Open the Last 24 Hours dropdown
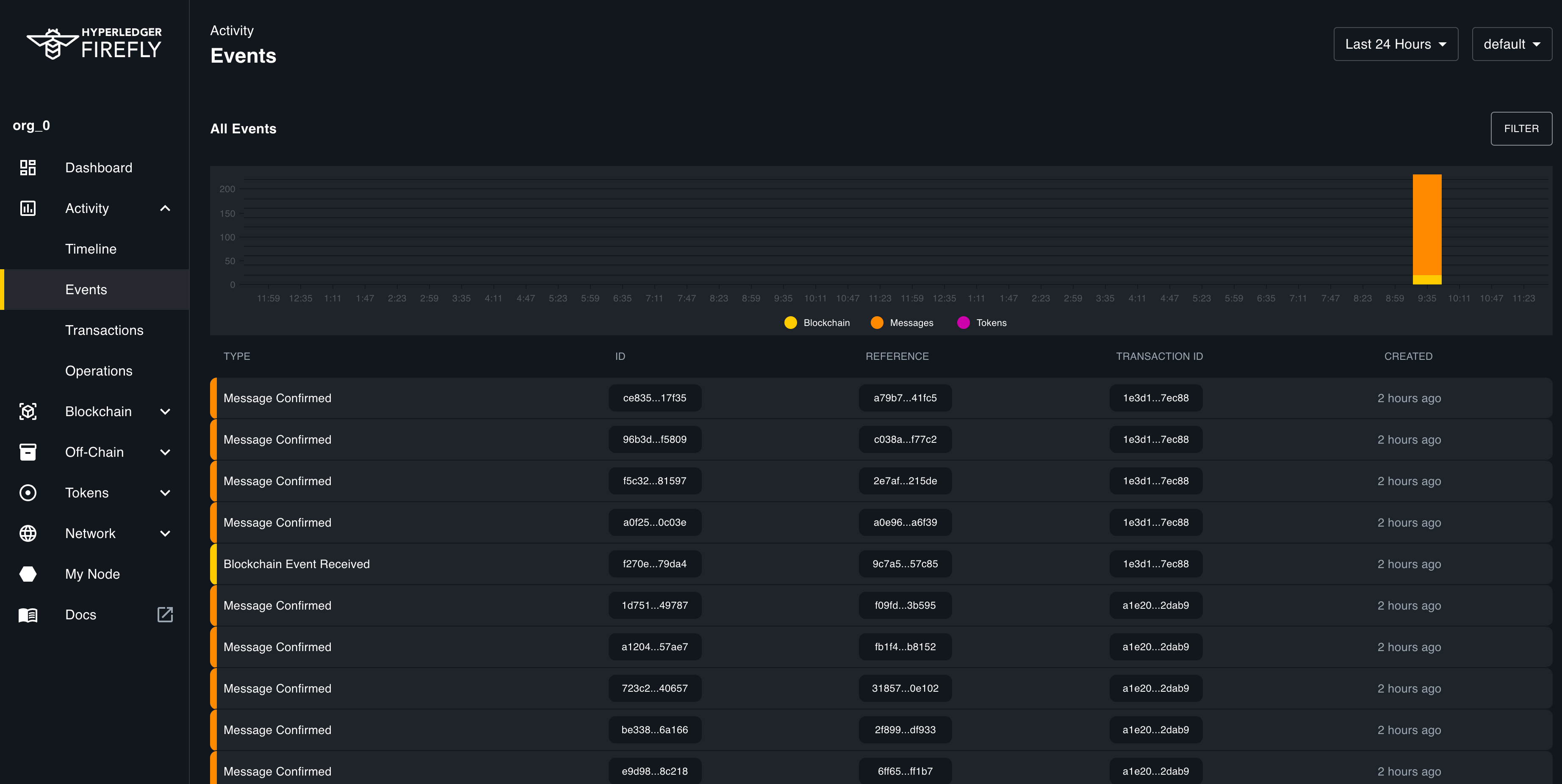 (x=1395, y=44)
